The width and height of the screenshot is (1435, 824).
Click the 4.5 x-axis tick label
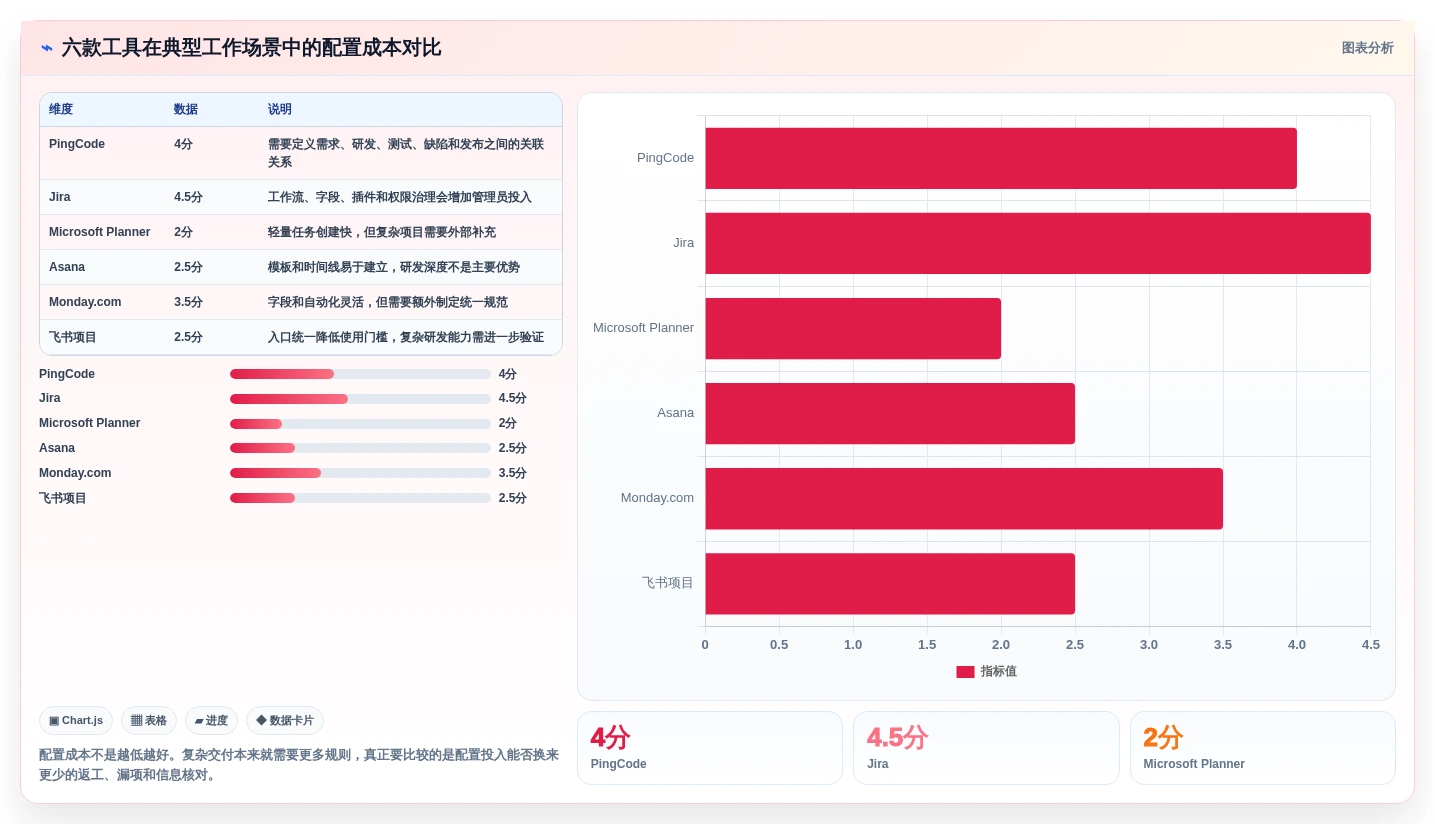pos(1370,645)
